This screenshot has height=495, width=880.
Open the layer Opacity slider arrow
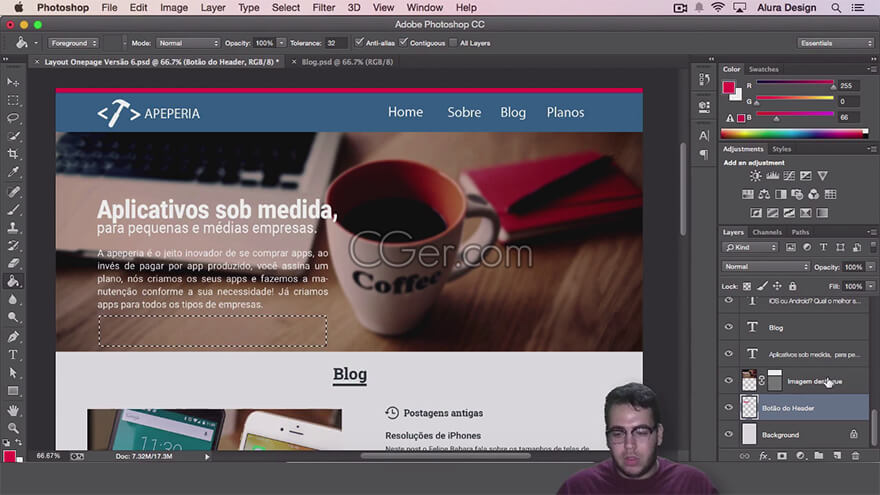click(x=870, y=267)
